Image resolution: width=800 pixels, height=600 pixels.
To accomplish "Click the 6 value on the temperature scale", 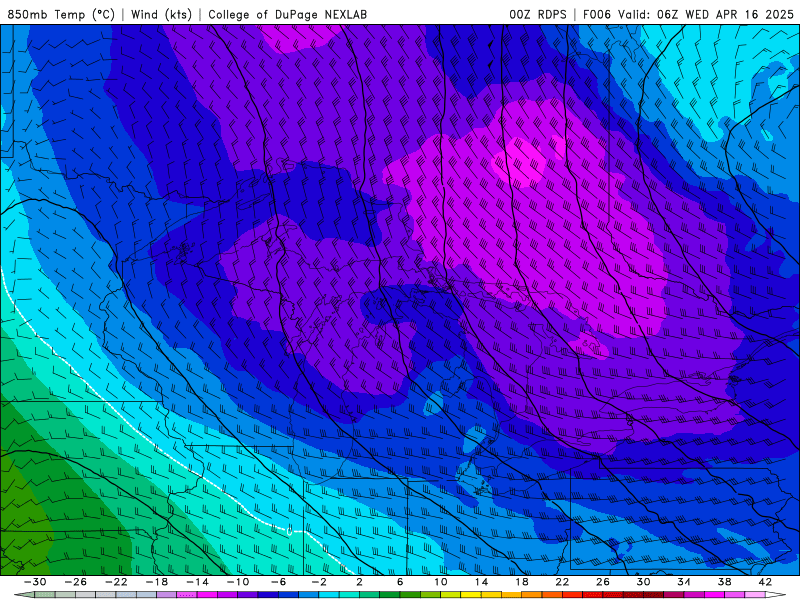I will (x=400, y=582).
